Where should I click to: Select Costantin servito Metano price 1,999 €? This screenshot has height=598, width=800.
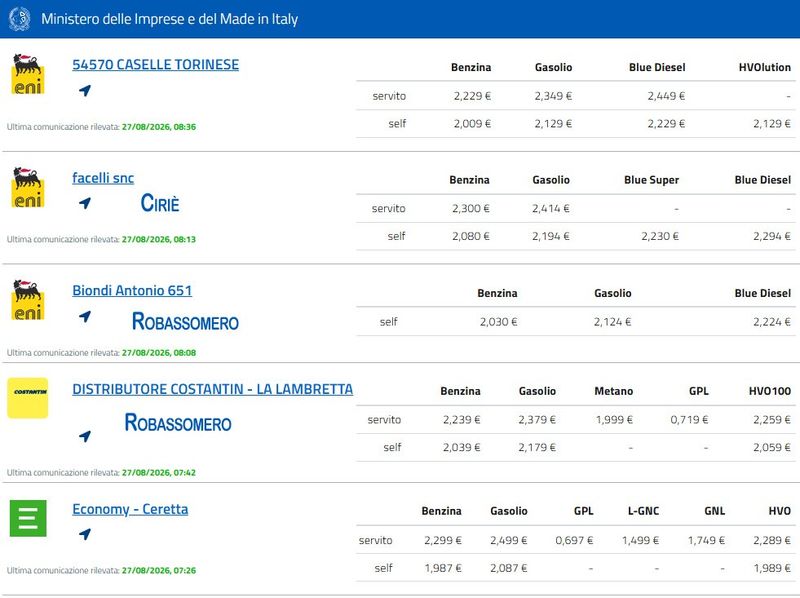coord(614,420)
